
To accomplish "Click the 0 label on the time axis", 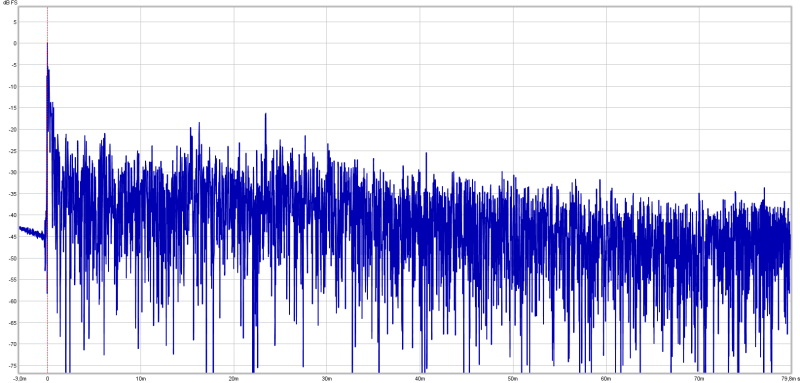I will pyautogui.click(x=47, y=379).
